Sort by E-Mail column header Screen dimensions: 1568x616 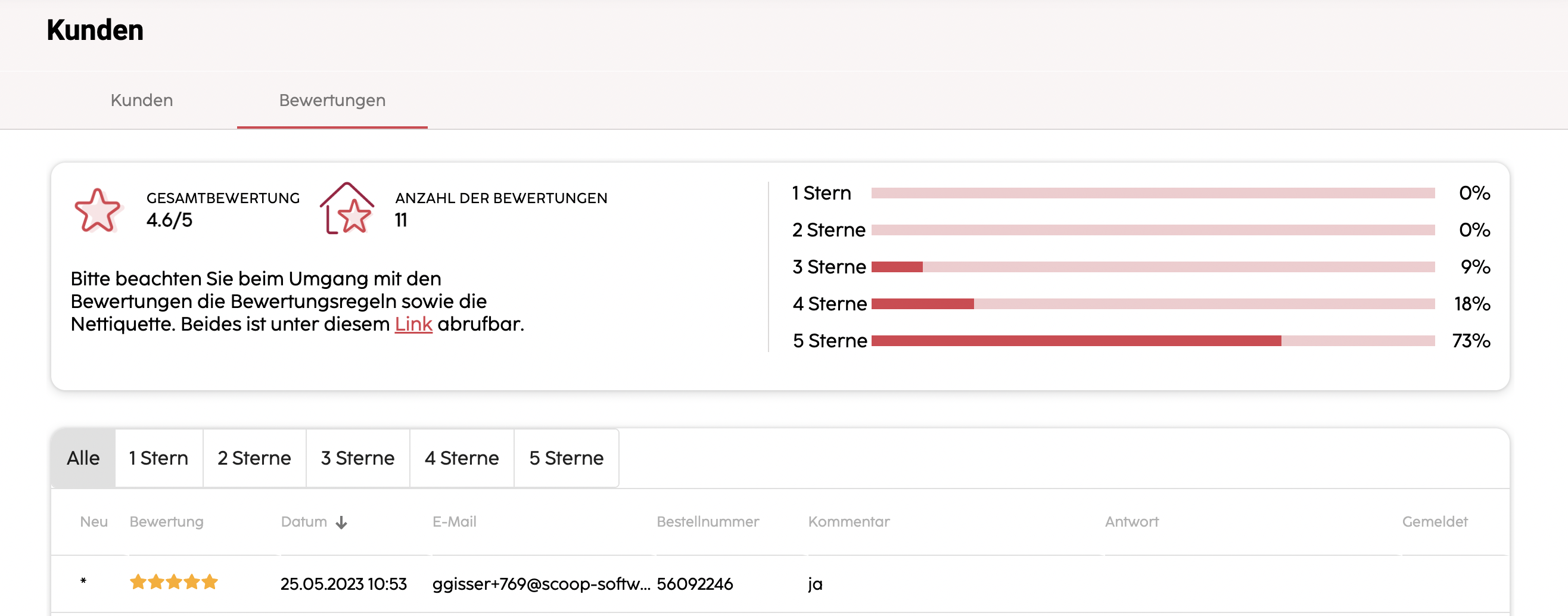point(455,522)
